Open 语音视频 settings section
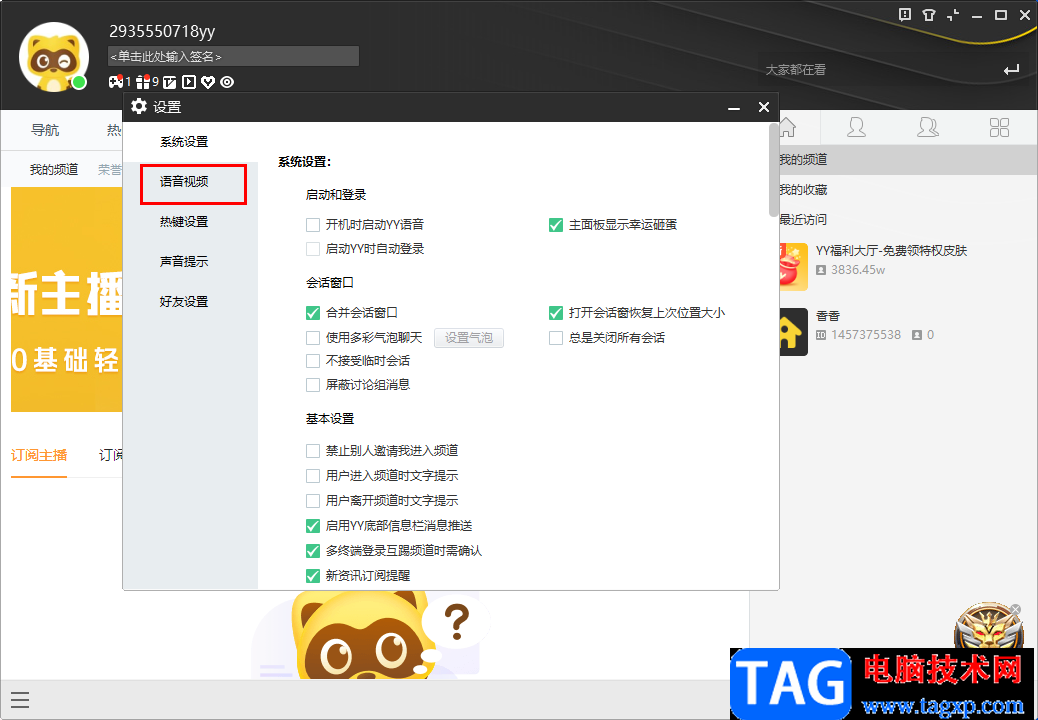Image resolution: width=1038 pixels, height=720 pixels. 184,181
